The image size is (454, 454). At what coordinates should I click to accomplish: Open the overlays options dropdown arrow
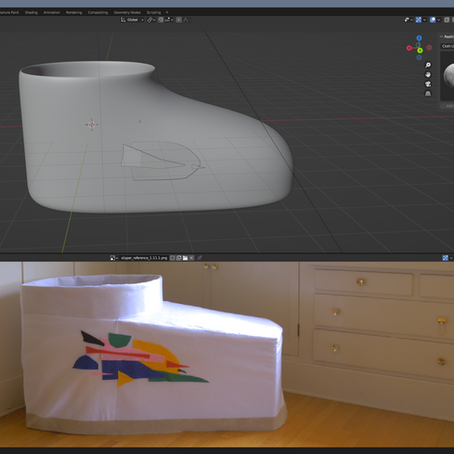[x=439, y=20]
